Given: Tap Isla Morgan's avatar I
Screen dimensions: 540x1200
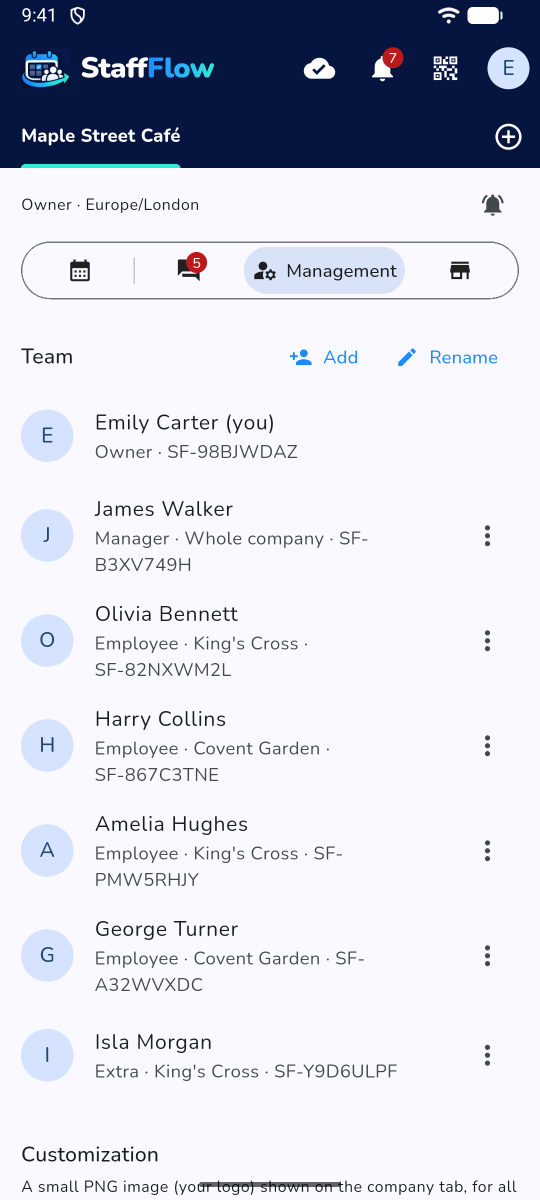Looking at the screenshot, I should 47,1055.
